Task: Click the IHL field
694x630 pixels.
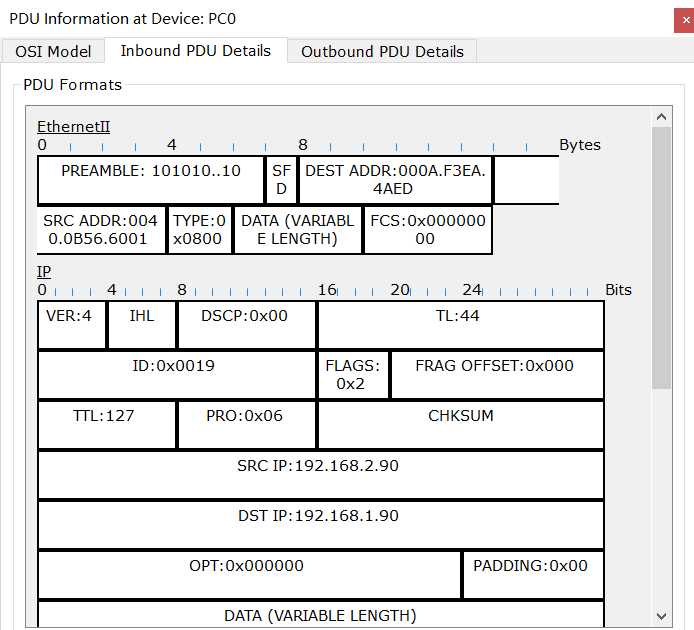Action: pyautogui.click(x=142, y=325)
